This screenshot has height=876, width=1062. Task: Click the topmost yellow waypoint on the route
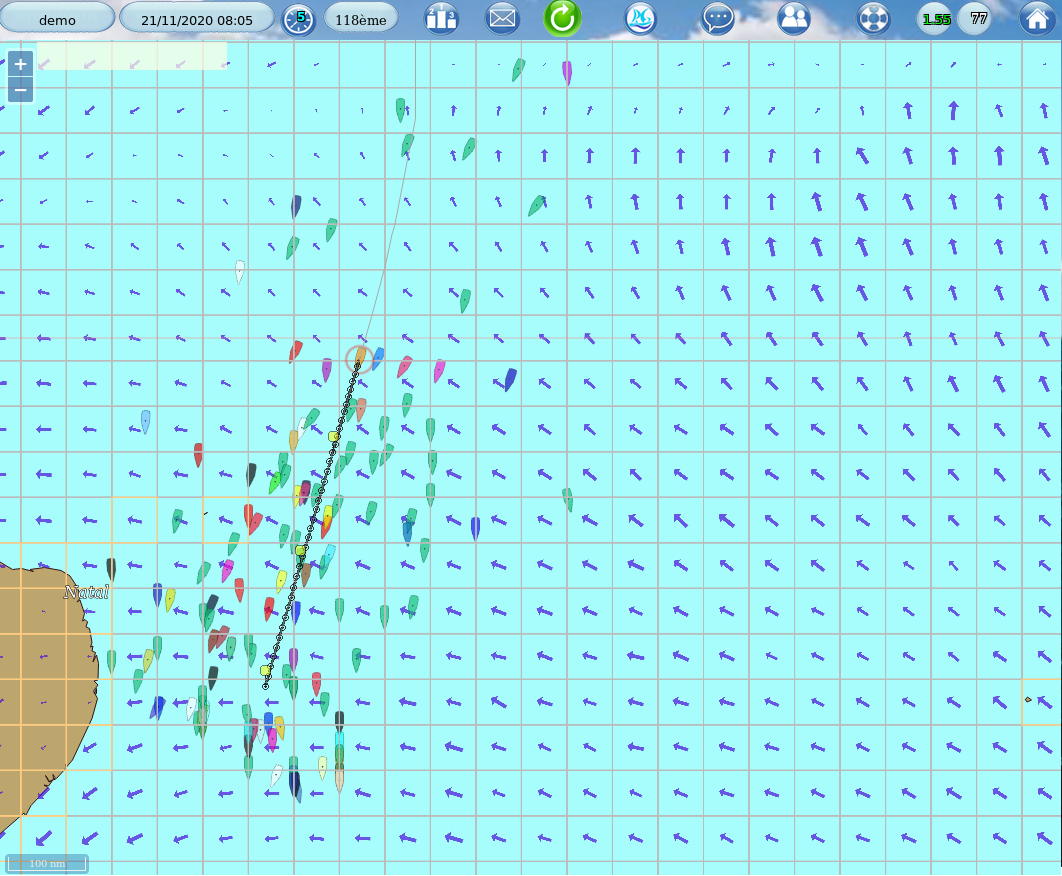click(334, 436)
